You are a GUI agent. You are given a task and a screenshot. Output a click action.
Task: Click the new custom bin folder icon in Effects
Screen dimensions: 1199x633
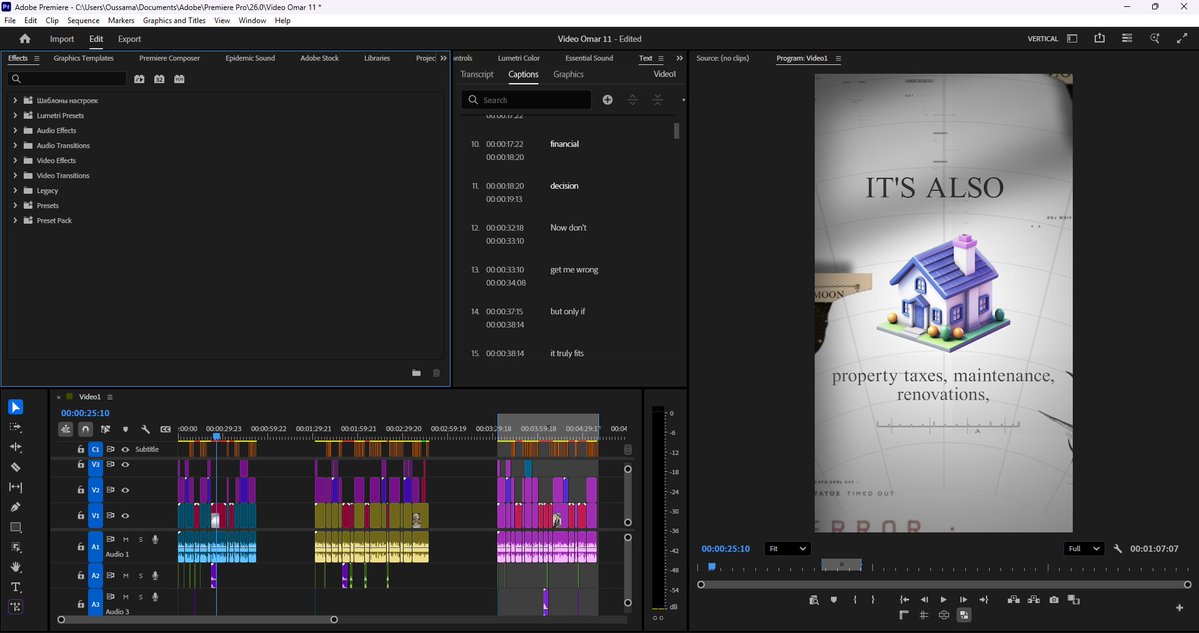(416, 373)
